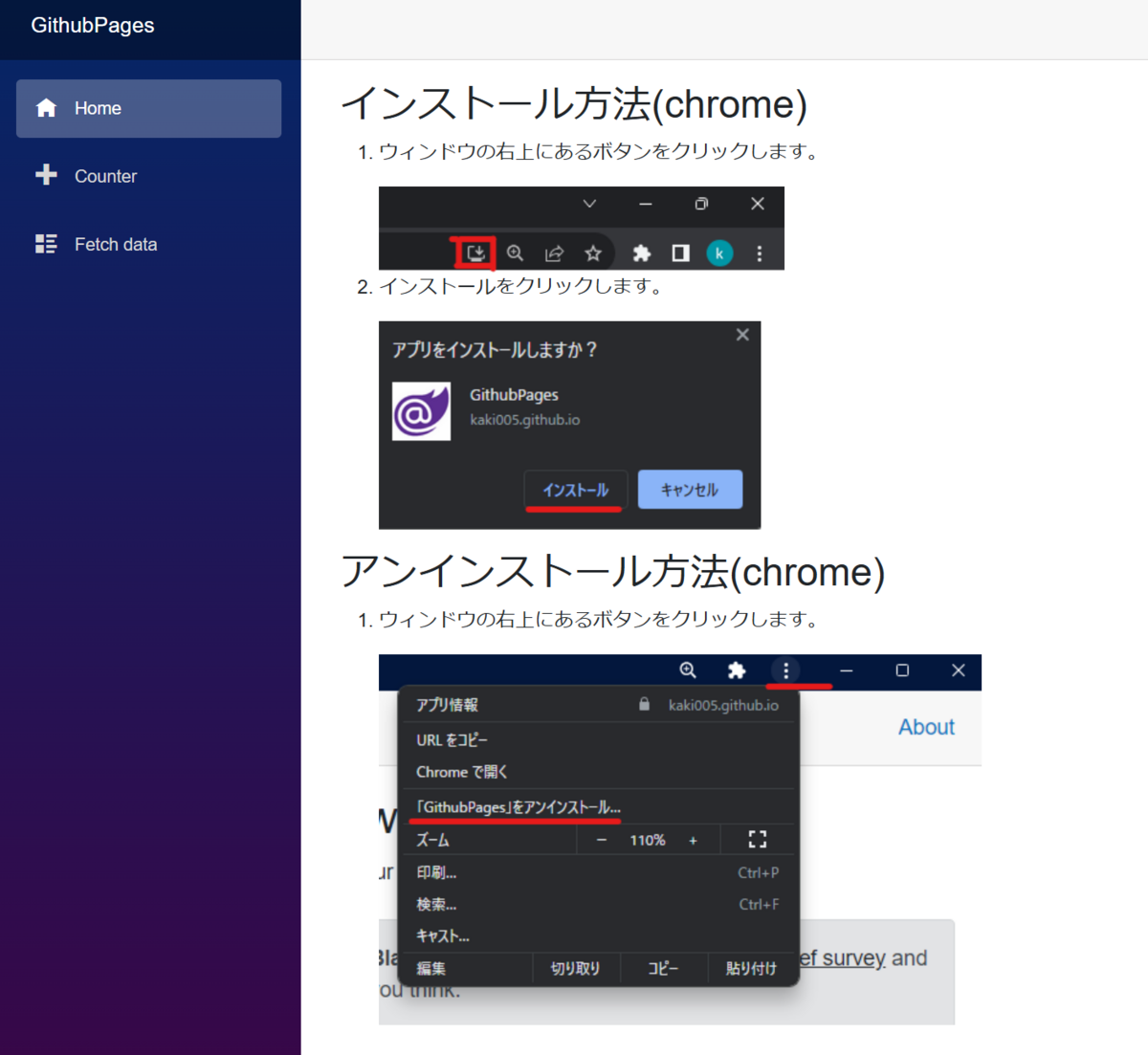Click the house icon beside Home
Screen dimensions: 1148x1055
46,108
